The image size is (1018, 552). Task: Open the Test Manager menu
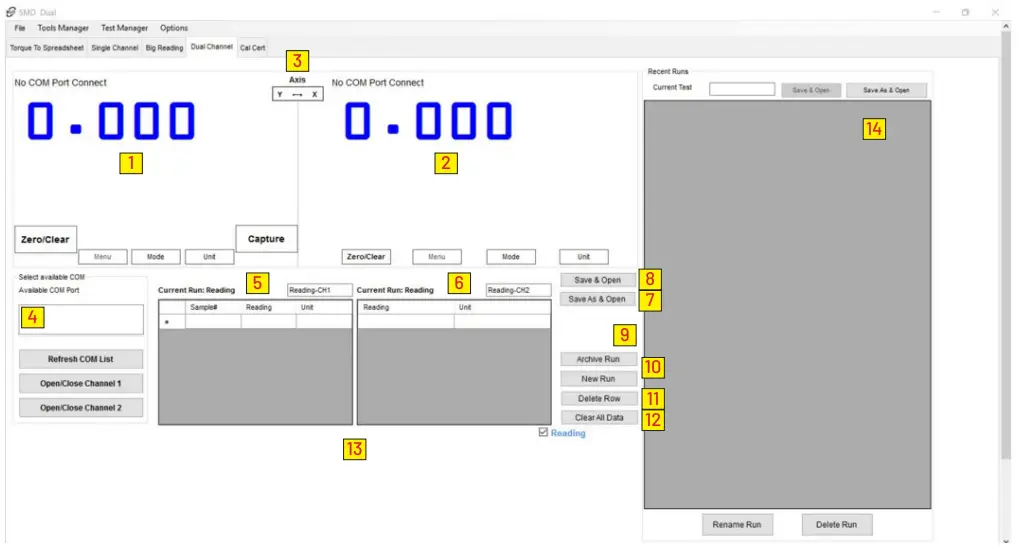124,28
